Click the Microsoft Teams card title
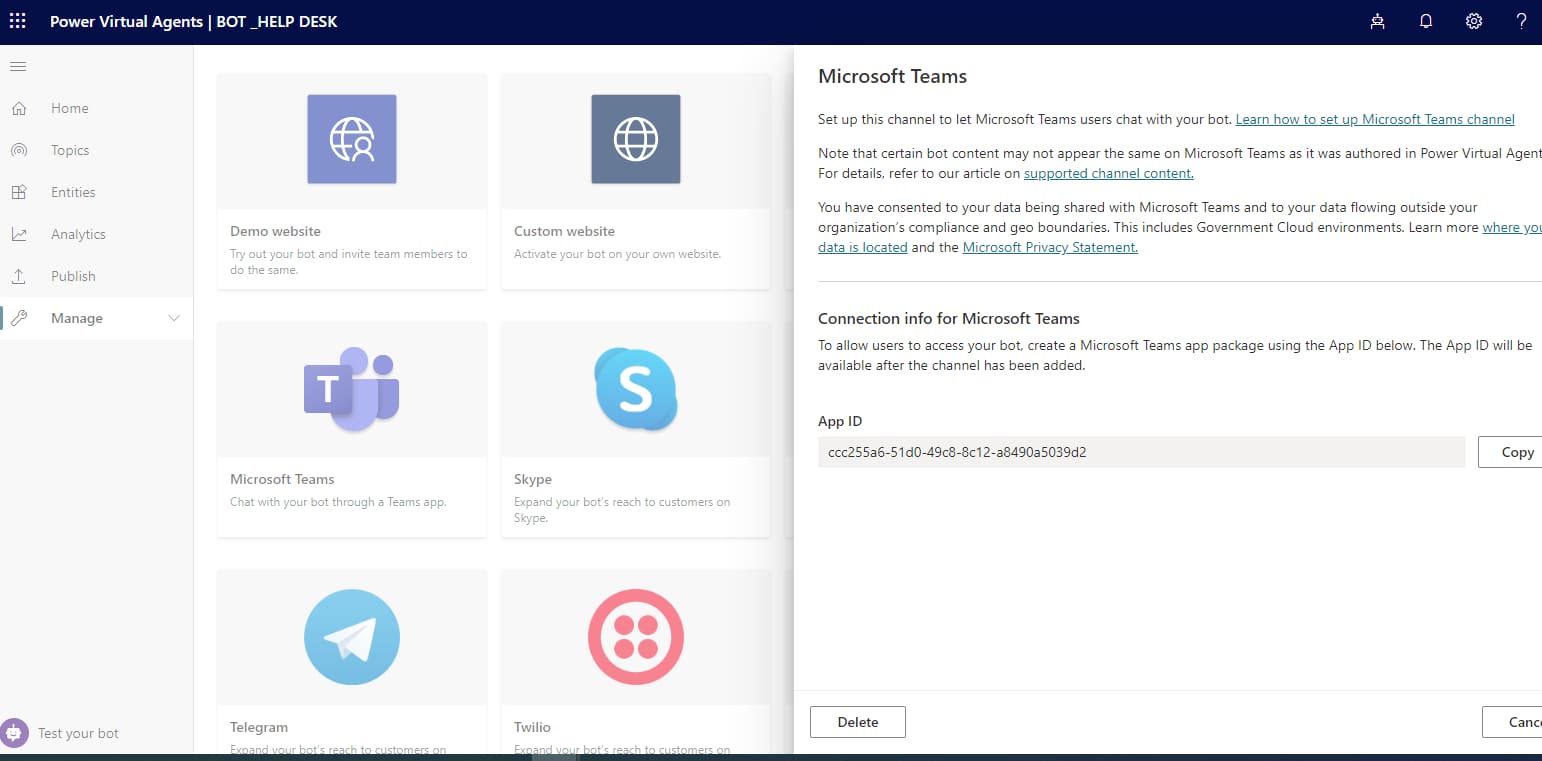The width and height of the screenshot is (1542, 761). pyautogui.click(x=282, y=479)
